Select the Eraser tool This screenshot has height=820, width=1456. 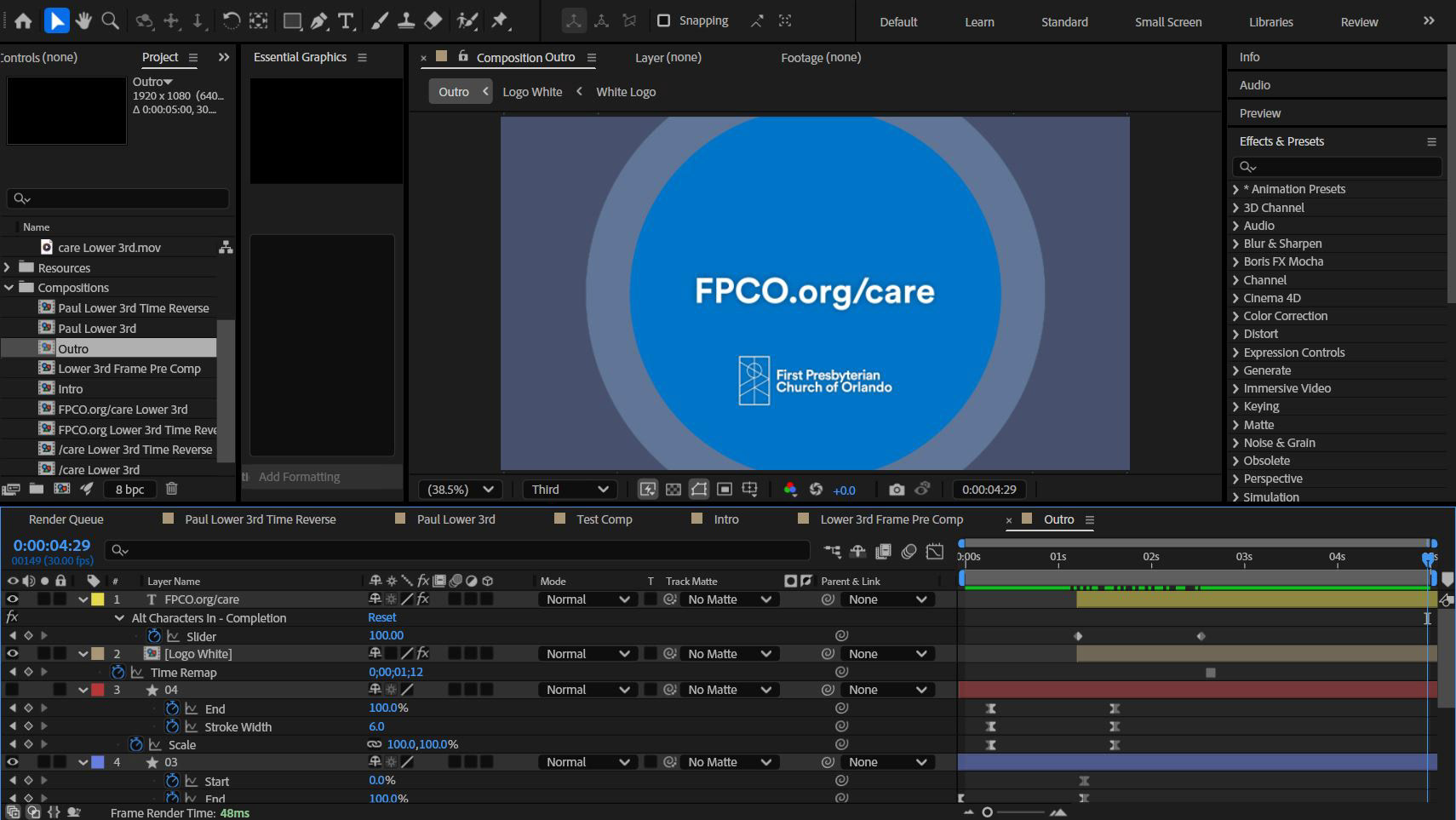433,20
